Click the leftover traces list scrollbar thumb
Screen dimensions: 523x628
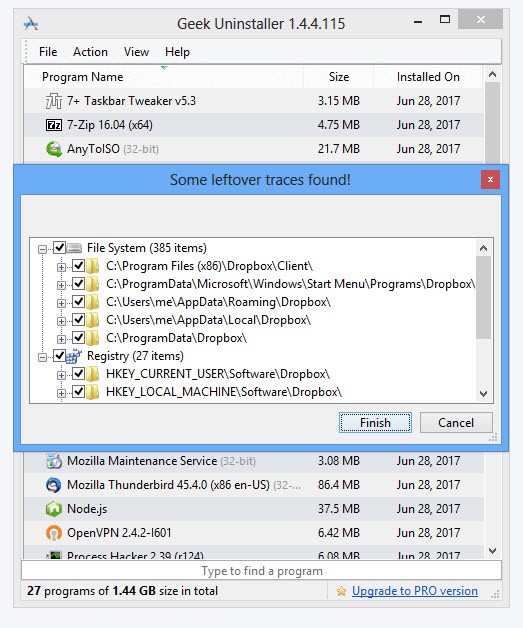[483, 298]
